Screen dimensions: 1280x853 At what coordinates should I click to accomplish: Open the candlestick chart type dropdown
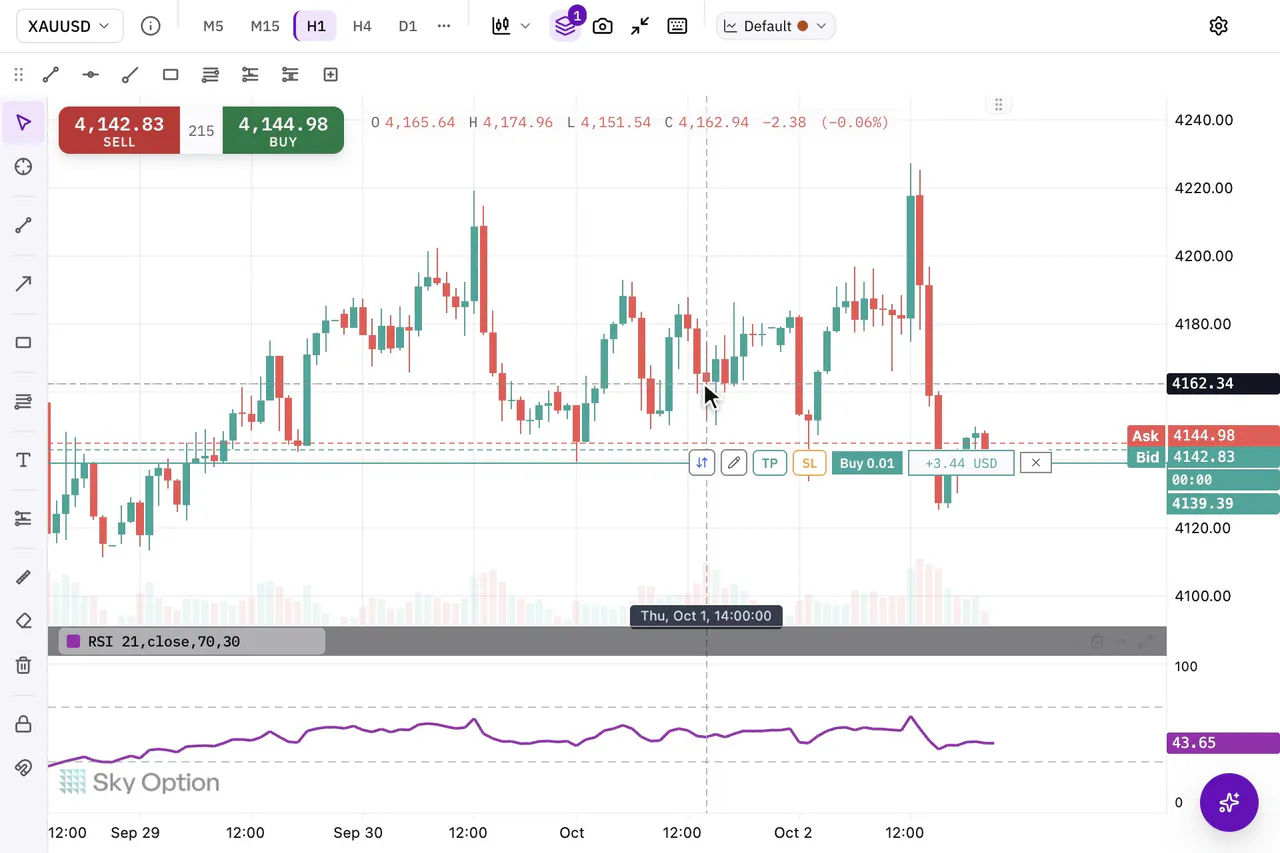pos(511,26)
